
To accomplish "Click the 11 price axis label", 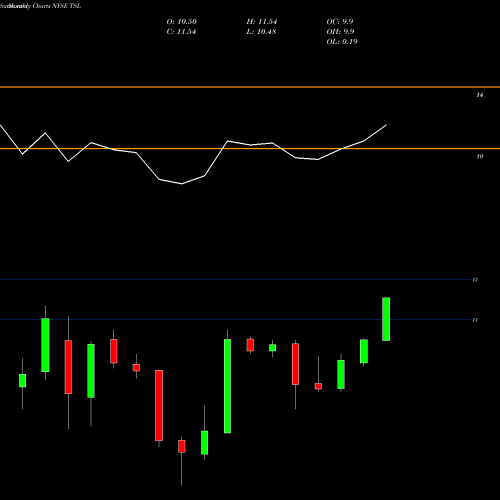I will point(475,320).
